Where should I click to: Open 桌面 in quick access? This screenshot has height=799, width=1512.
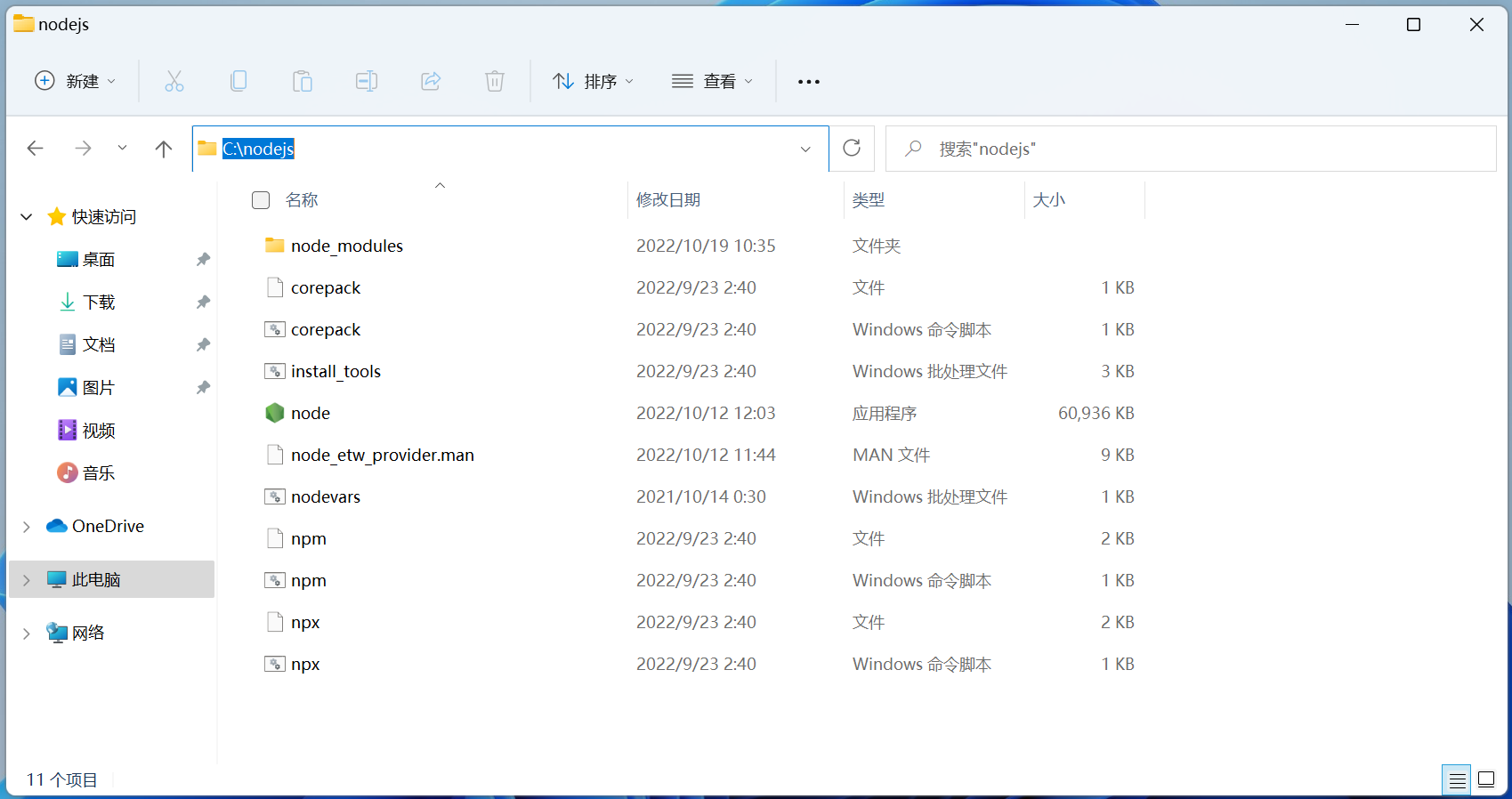pos(98,259)
